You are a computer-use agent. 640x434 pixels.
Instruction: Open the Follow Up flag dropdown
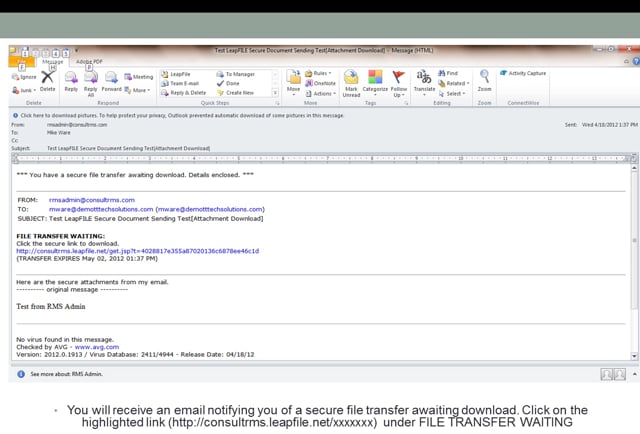(x=399, y=84)
